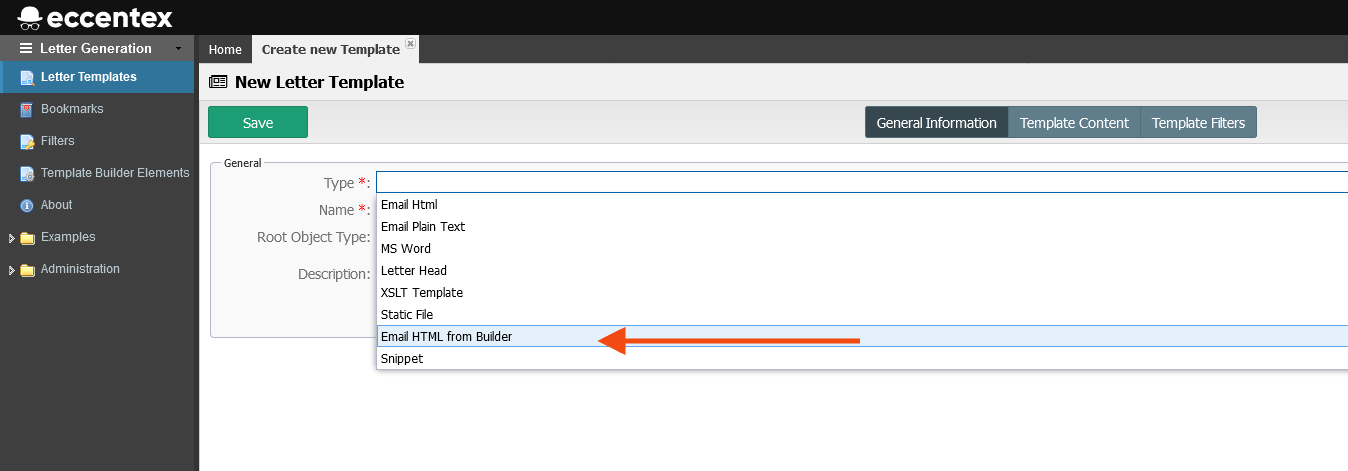
Task: Open the Bookmarks icon in sidebar
Action: pos(27,109)
